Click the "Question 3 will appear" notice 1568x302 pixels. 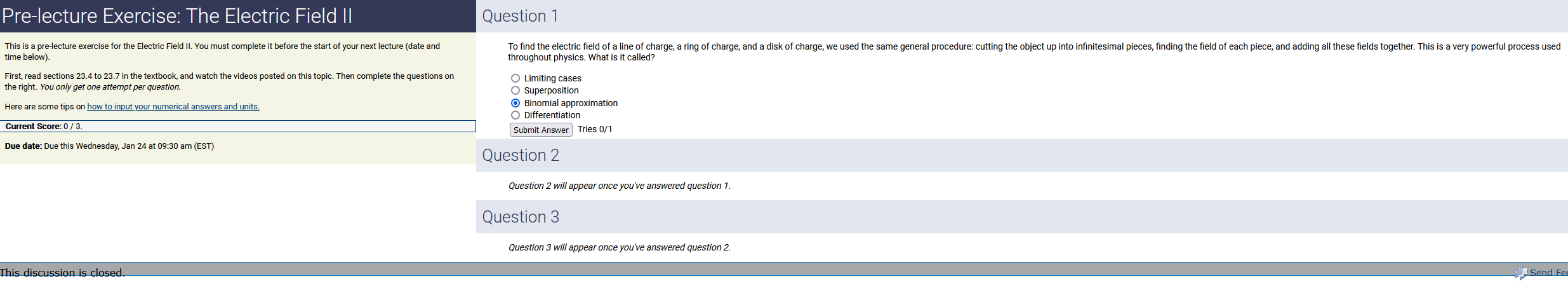(x=619, y=247)
